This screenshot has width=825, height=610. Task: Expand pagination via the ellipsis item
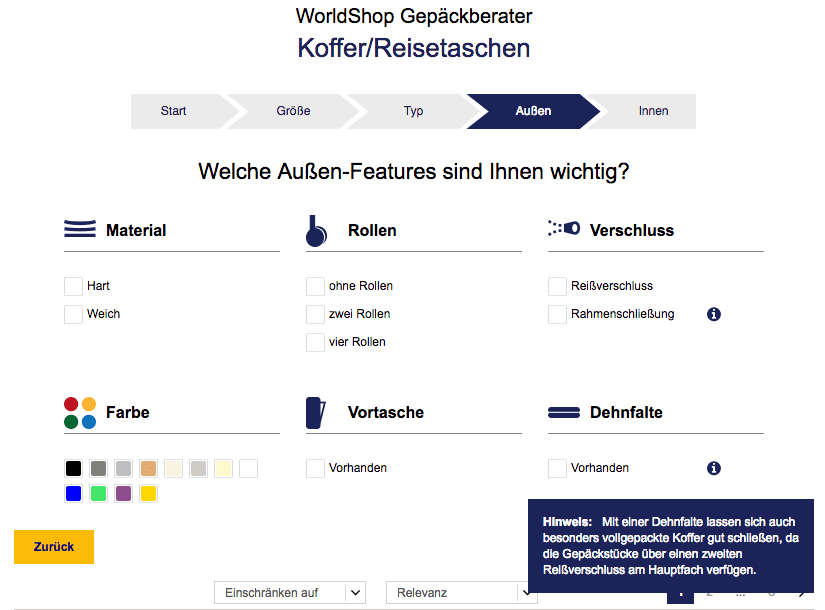click(x=740, y=592)
